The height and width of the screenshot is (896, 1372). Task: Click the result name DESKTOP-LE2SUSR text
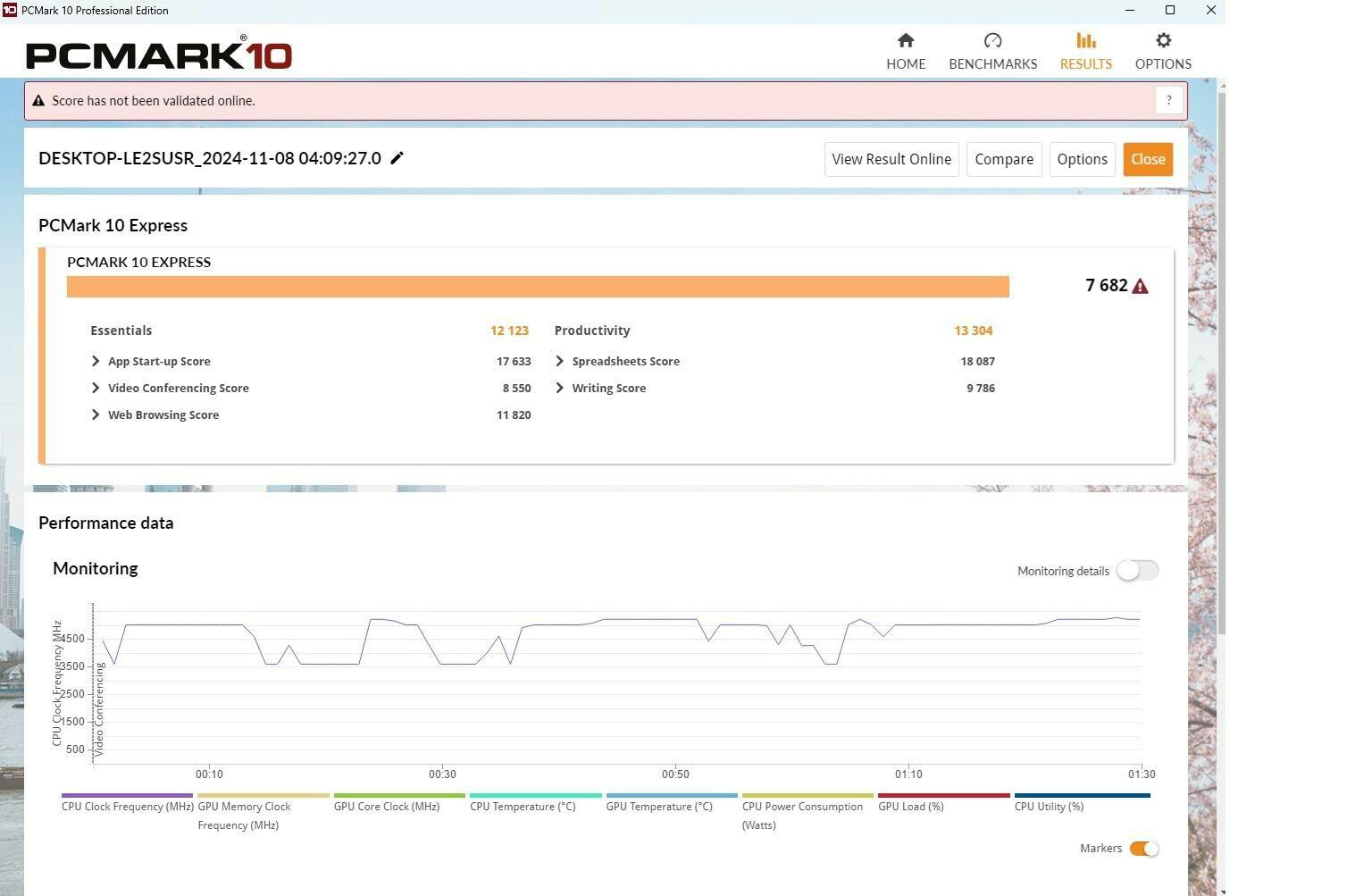[x=210, y=158]
